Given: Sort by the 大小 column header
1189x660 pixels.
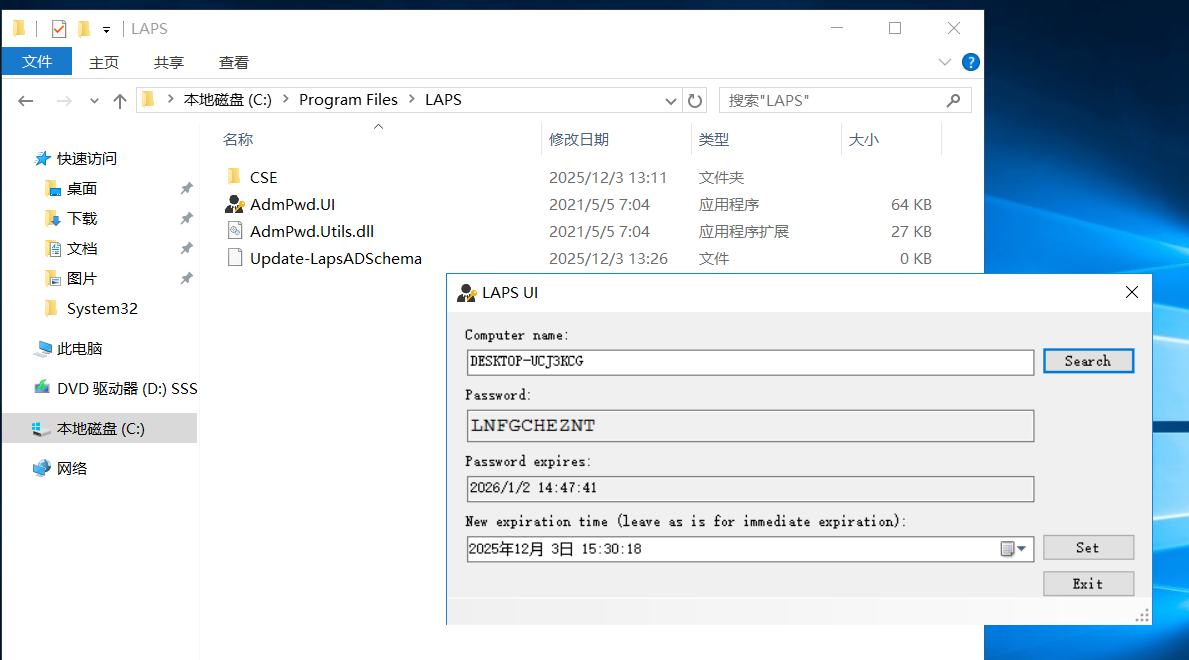Looking at the screenshot, I should tap(864, 140).
